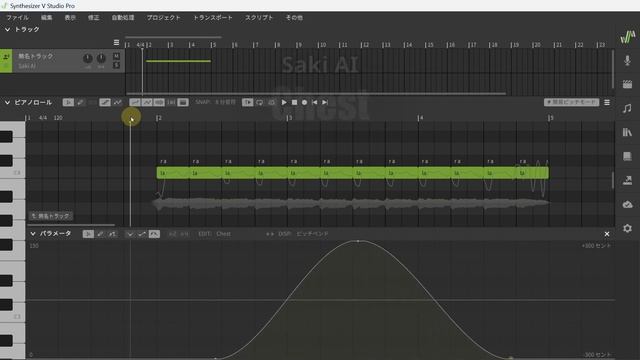
Task: Adjust the track pan knob
Action: coord(101,58)
